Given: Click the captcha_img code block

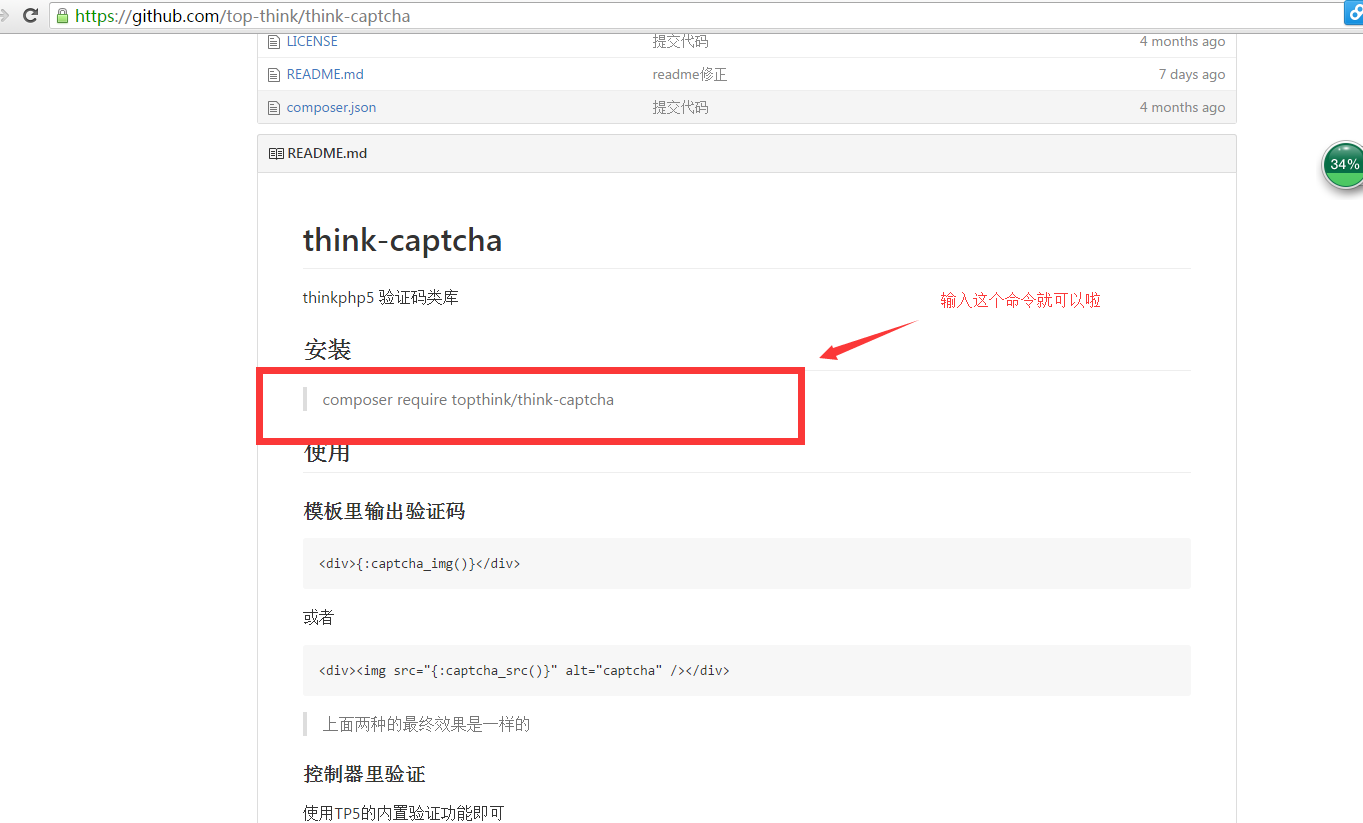Looking at the screenshot, I should click(x=747, y=563).
